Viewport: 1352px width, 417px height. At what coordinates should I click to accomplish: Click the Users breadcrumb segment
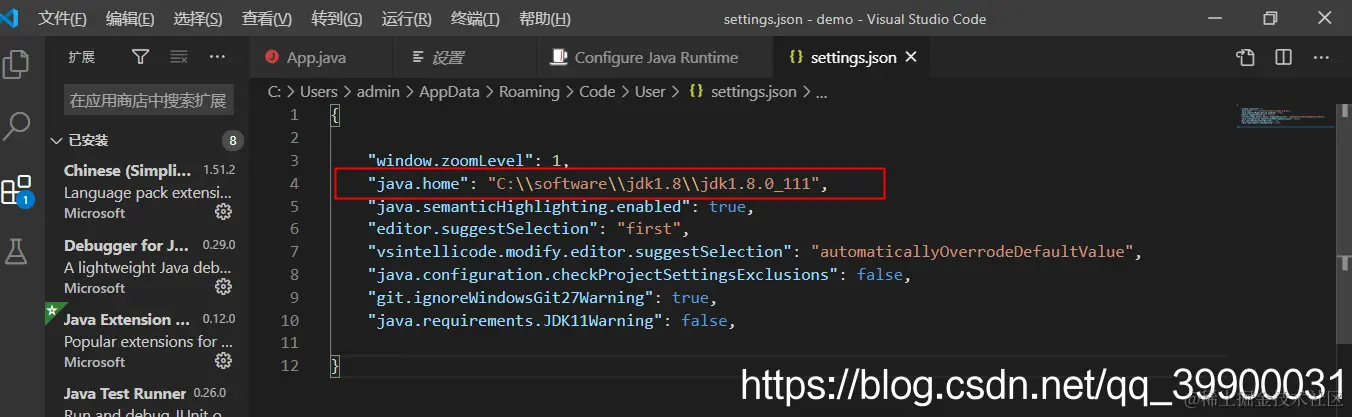(x=319, y=91)
